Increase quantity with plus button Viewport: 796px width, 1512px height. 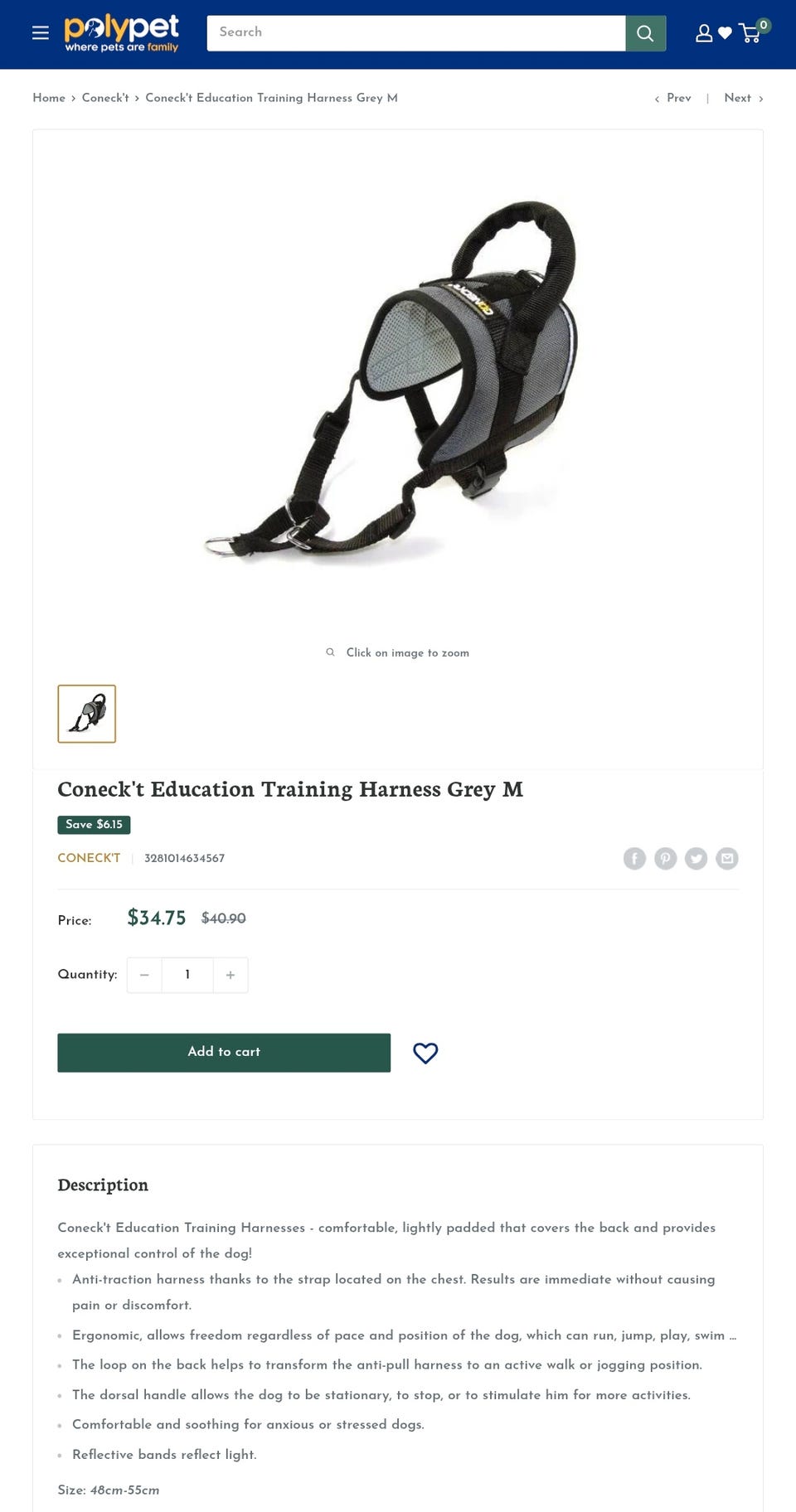tap(231, 975)
